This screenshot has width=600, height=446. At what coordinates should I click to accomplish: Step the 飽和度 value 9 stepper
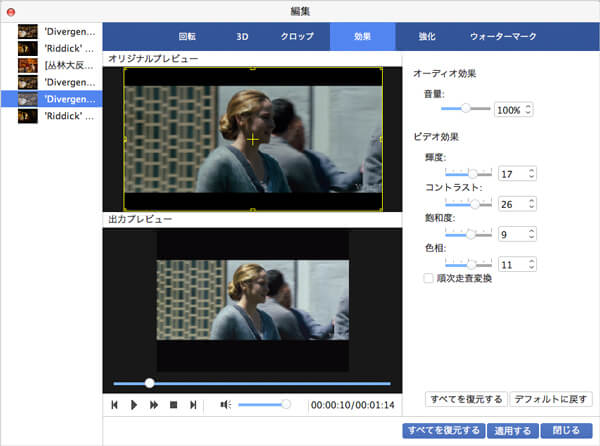coord(532,234)
